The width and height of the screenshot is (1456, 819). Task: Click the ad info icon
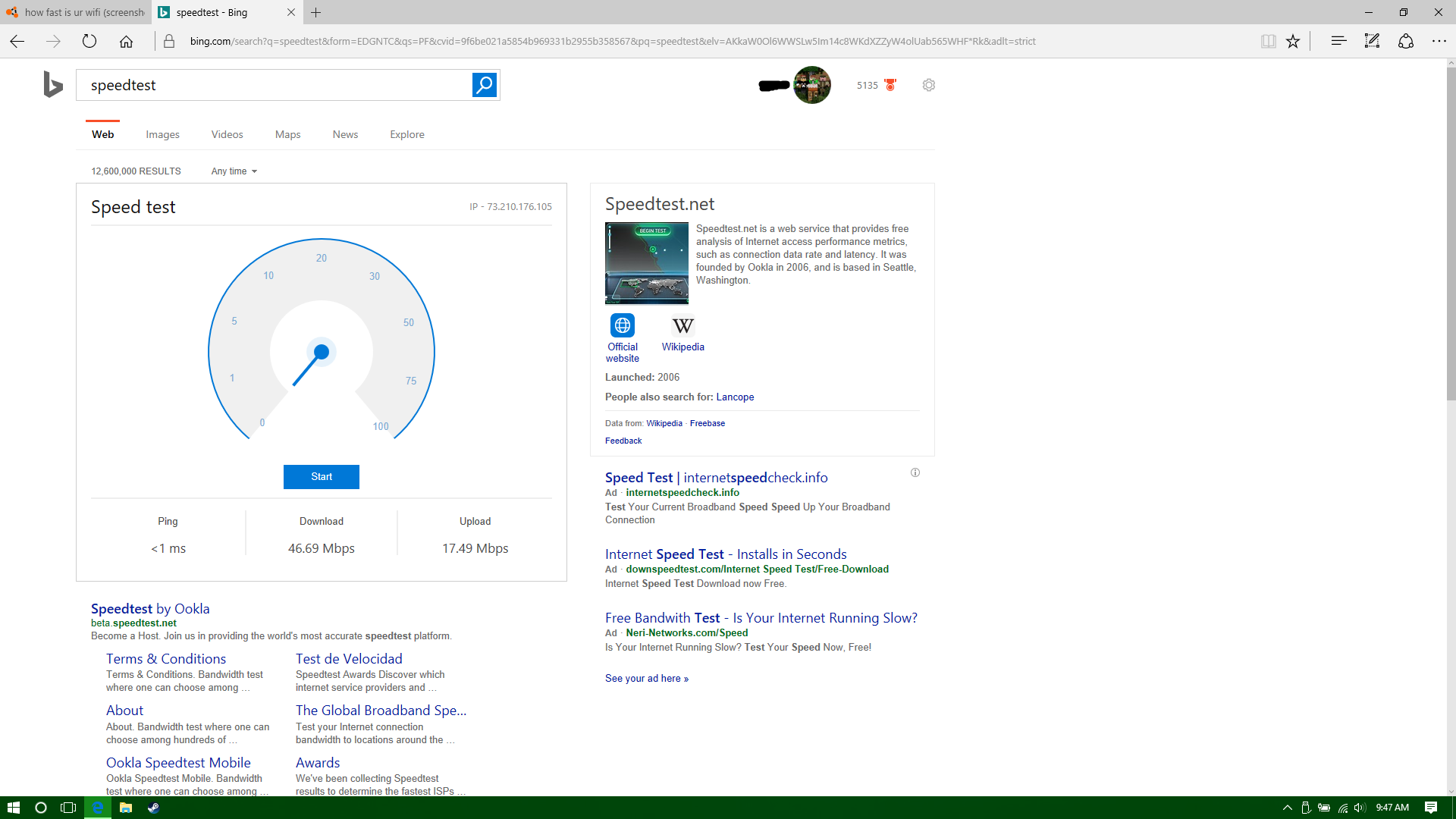[x=915, y=472]
